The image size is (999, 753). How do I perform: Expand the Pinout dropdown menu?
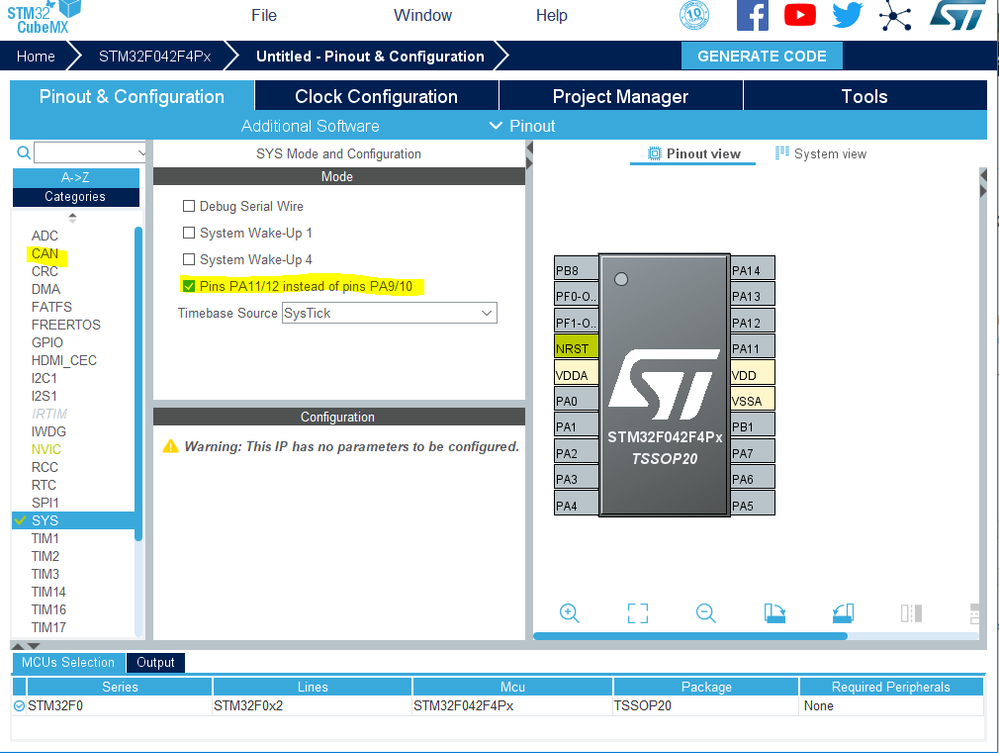pos(522,126)
